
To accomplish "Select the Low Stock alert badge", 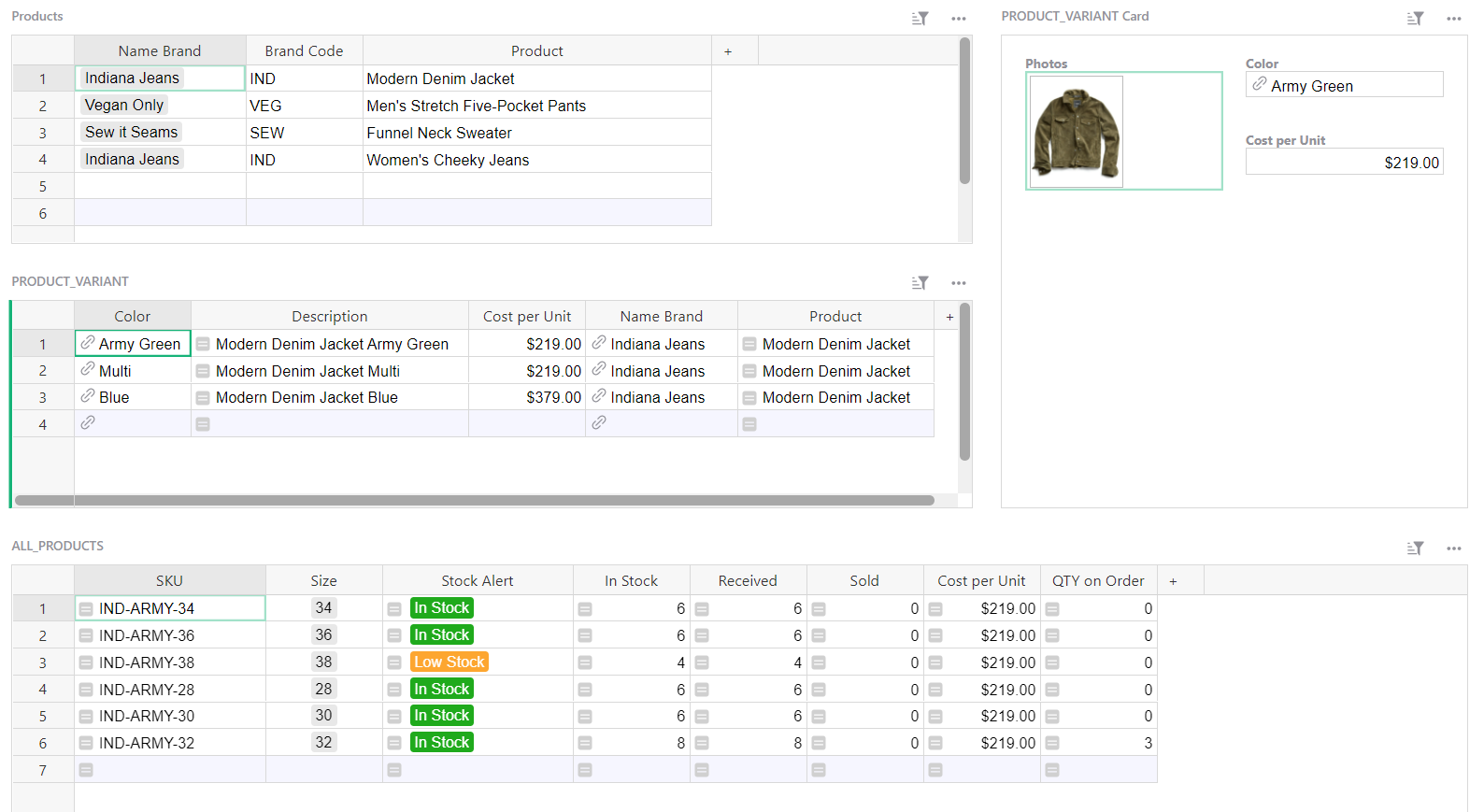I will [449, 662].
